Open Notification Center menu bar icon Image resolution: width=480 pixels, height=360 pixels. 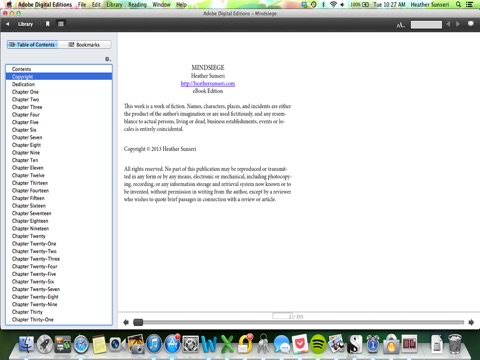pos(470,4)
